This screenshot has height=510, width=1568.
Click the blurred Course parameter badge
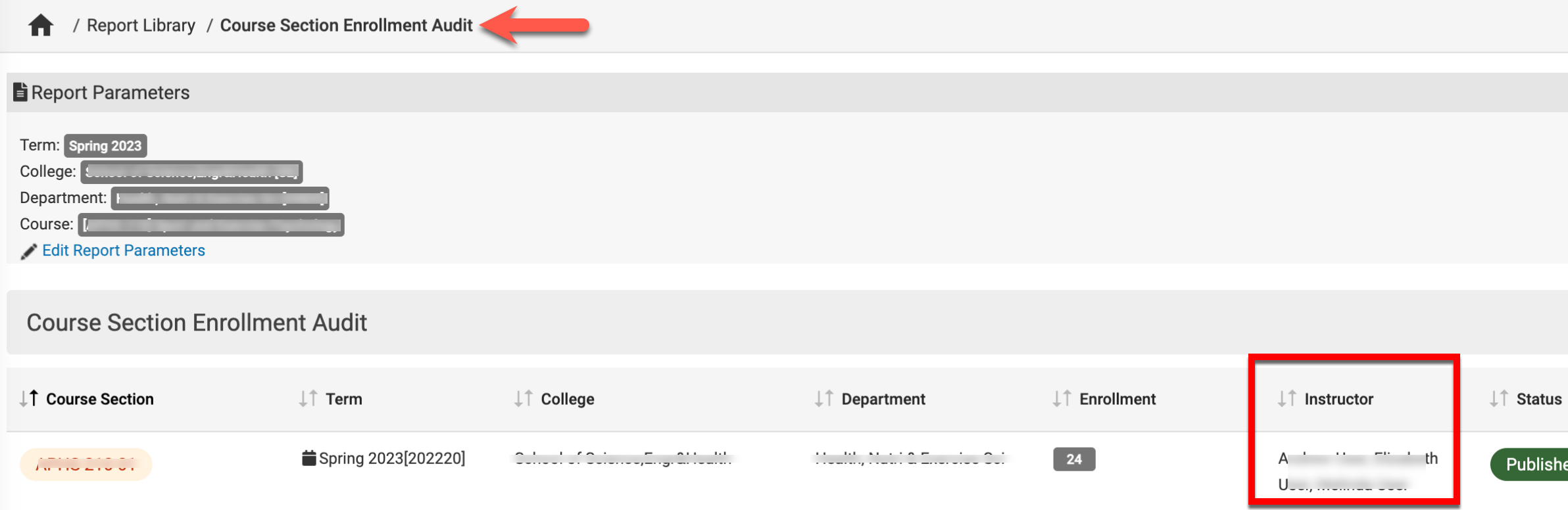tap(211, 225)
